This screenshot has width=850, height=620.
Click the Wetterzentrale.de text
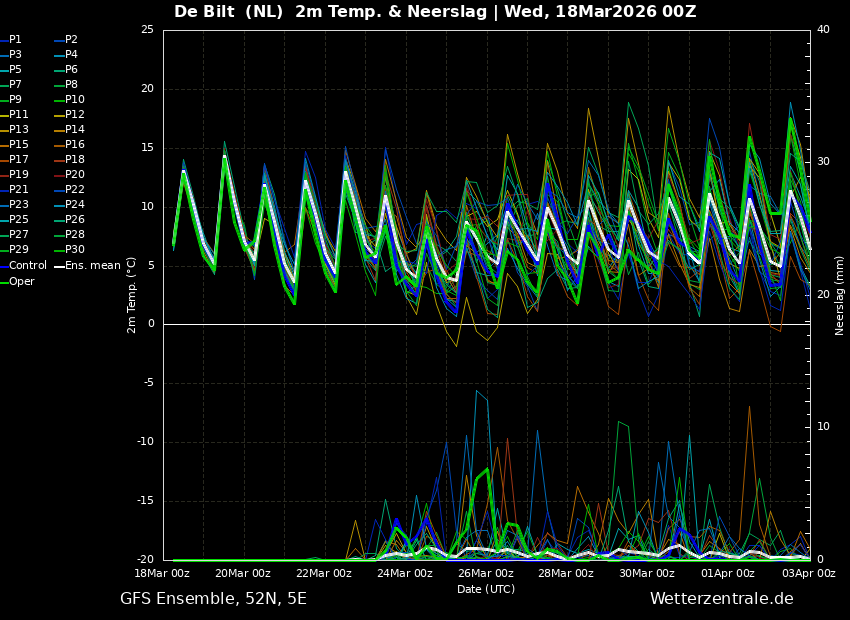(x=721, y=599)
